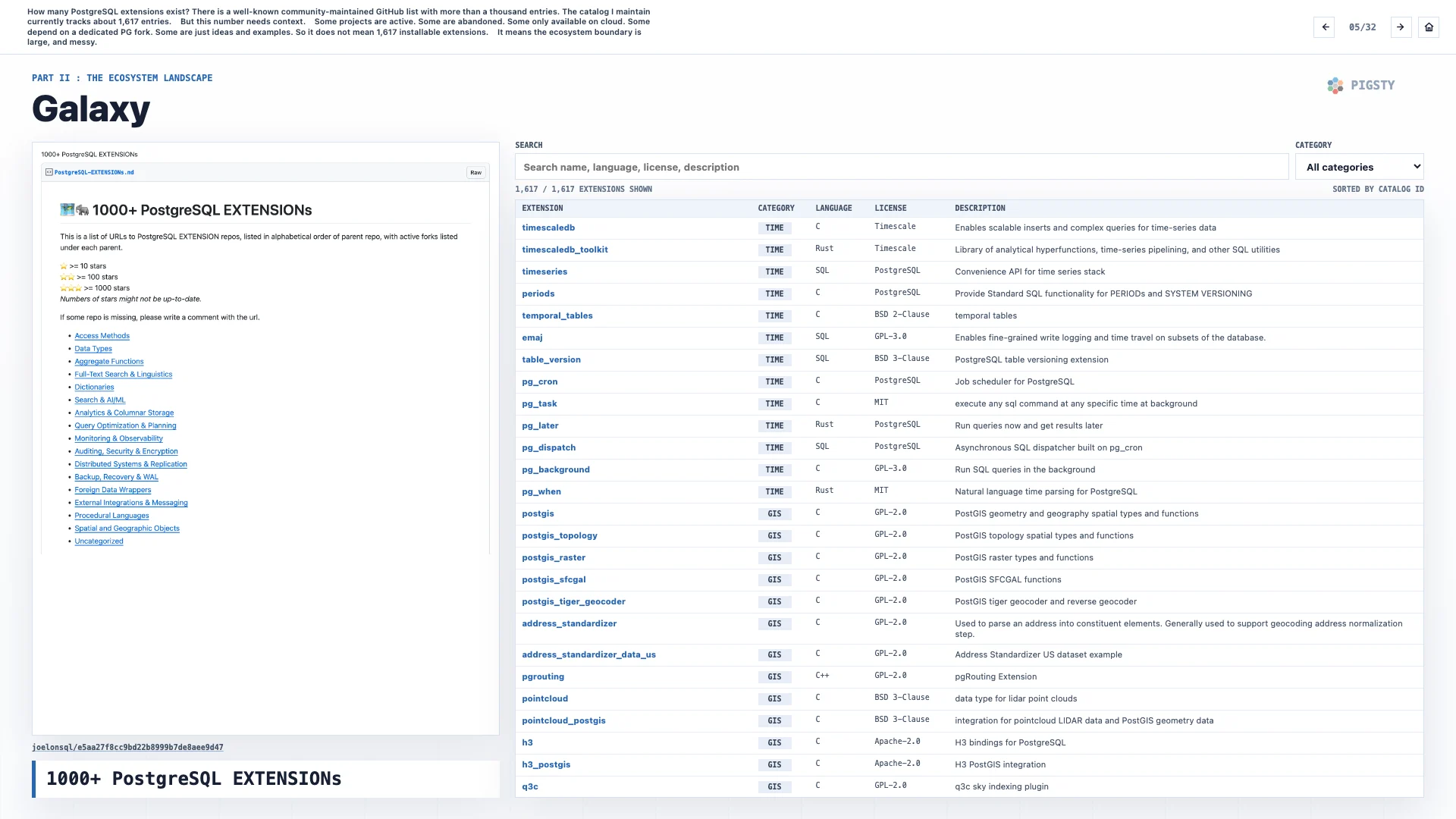Click the Description column header
This screenshot has height=819, width=1456.
point(980,209)
